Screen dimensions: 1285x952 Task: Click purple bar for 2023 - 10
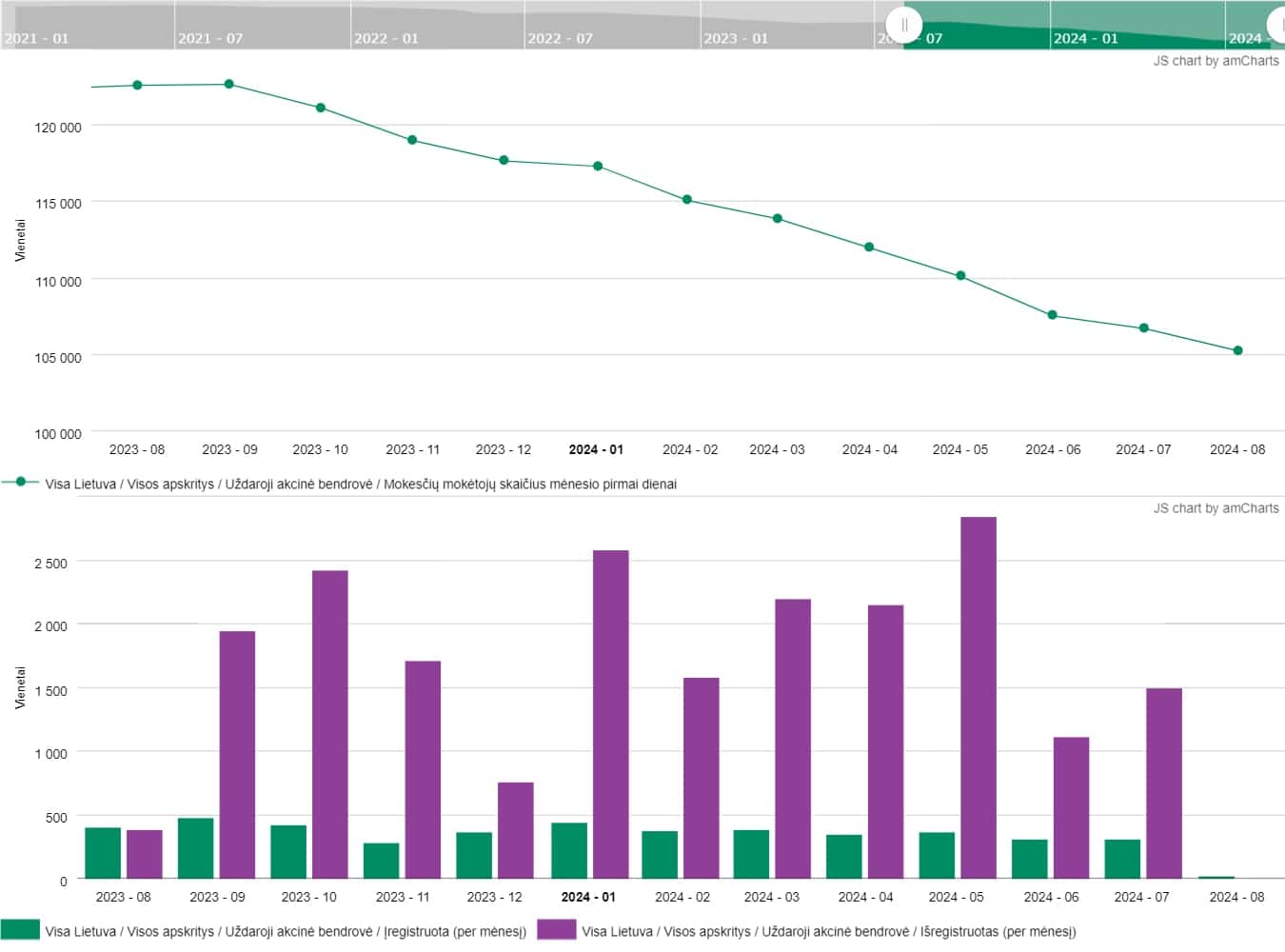coord(330,724)
